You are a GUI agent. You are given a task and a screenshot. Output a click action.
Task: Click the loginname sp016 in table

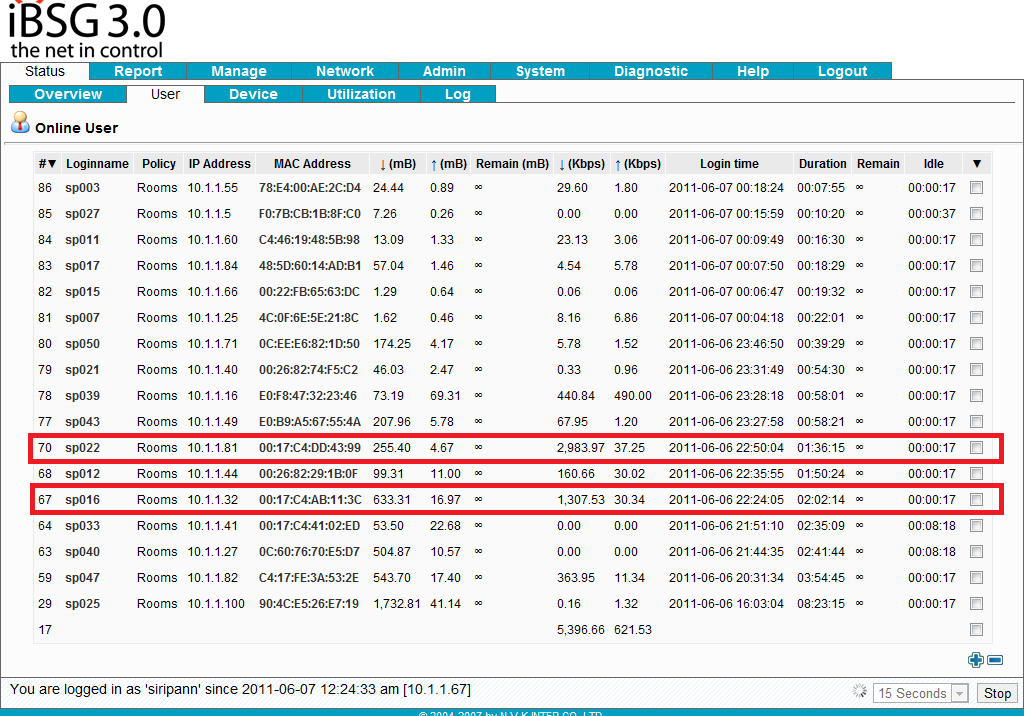83,500
